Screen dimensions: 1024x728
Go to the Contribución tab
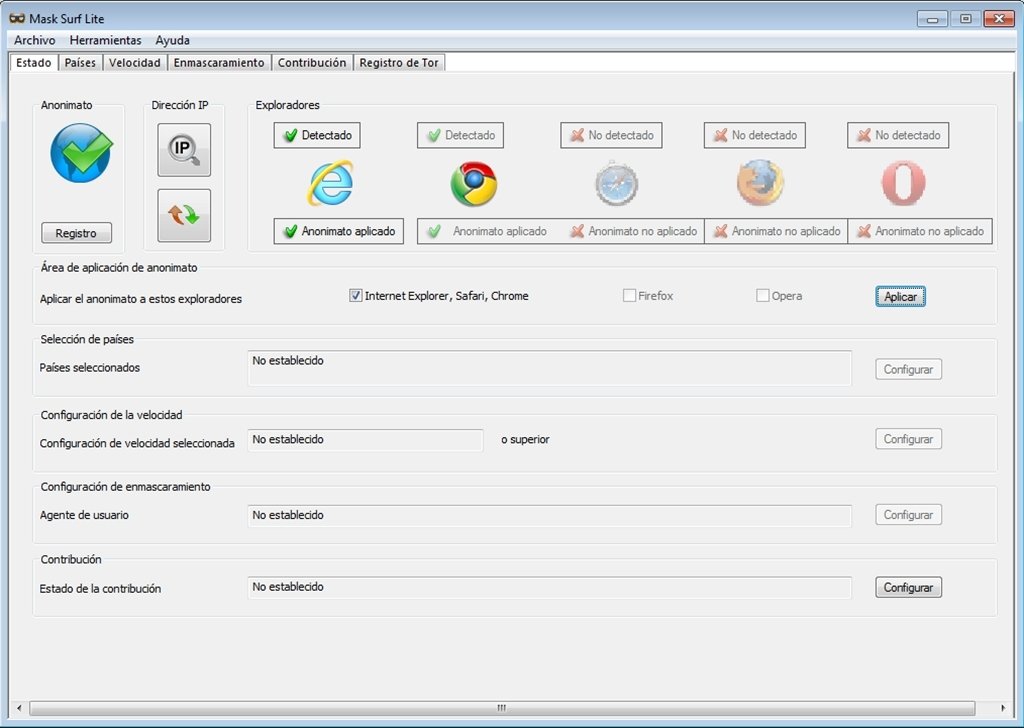[x=312, y=63]
